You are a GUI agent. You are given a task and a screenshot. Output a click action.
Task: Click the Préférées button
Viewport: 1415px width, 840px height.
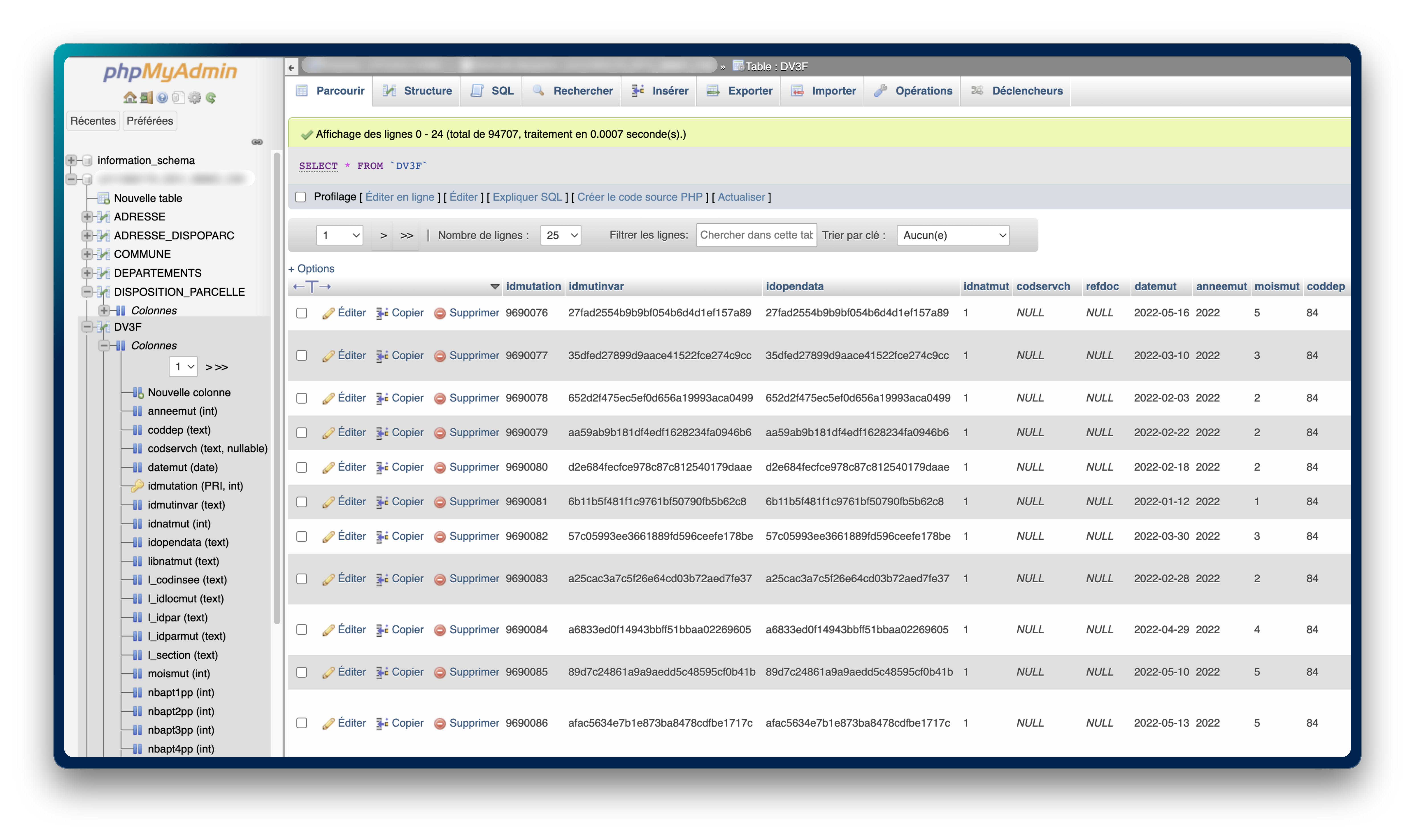(150, 121)
